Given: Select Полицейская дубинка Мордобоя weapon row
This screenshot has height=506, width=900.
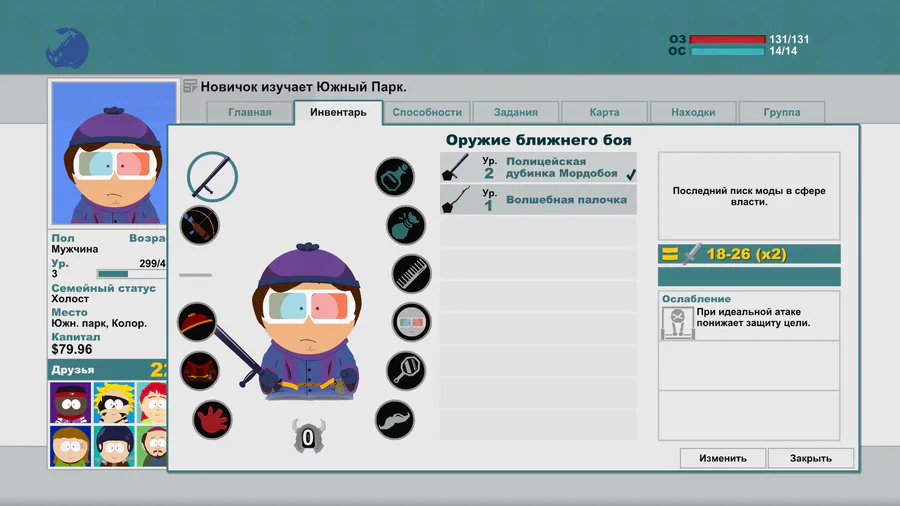Looking at the screenshot, I should click(x=538, y=167).
